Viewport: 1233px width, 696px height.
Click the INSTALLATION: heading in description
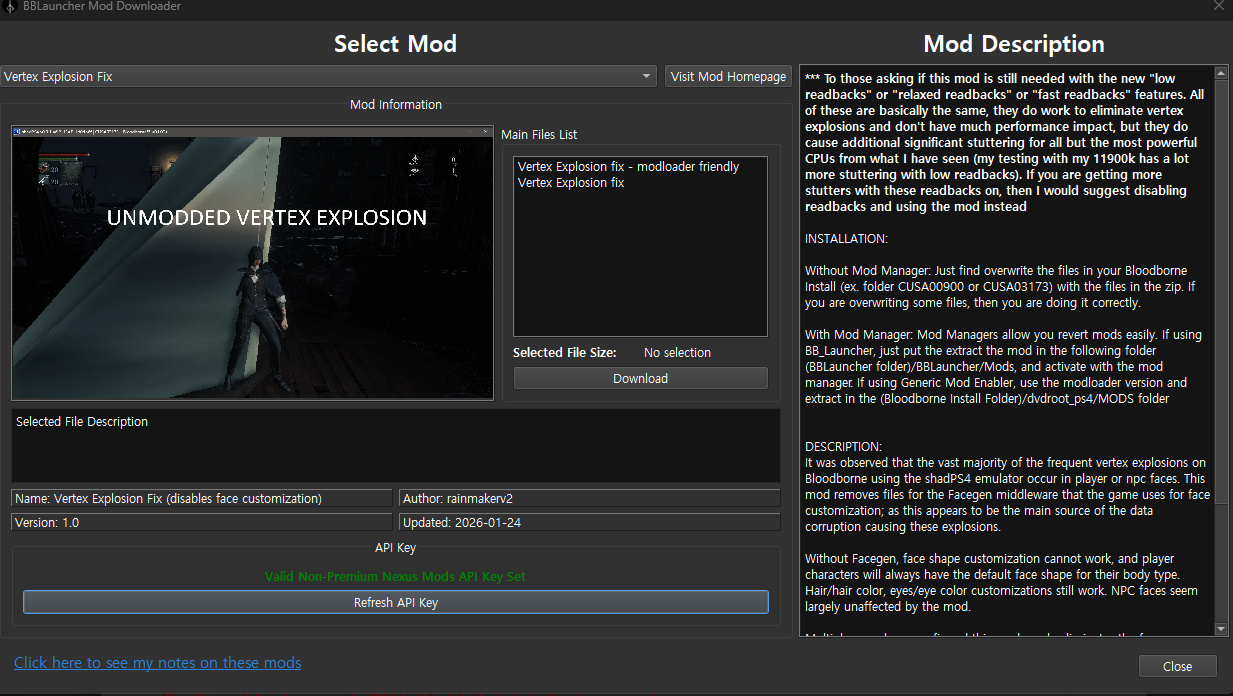coord(846,239)
